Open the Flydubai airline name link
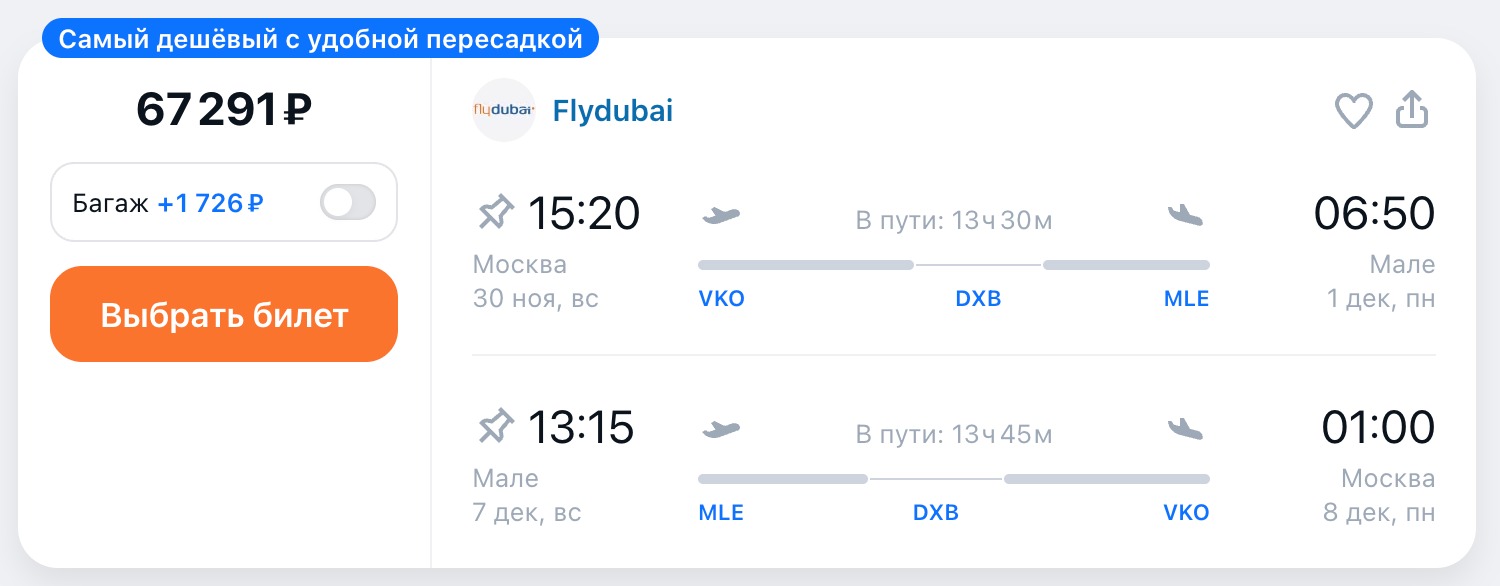This screenshot has width=1500, height=586. [612, 111]
